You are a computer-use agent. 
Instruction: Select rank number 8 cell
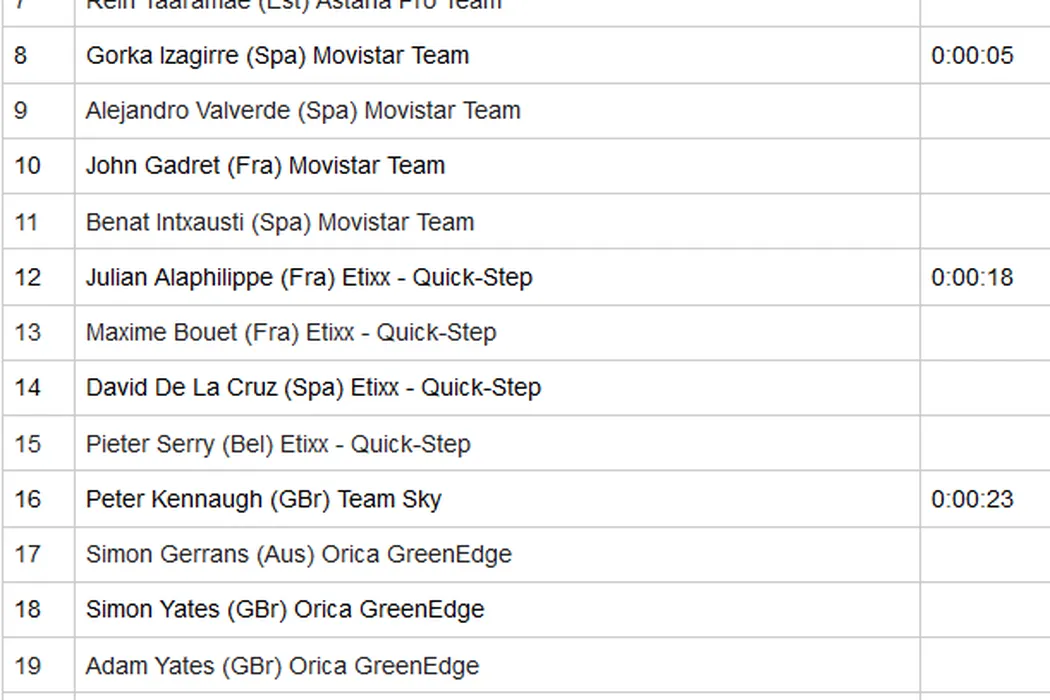pos(22,56)
